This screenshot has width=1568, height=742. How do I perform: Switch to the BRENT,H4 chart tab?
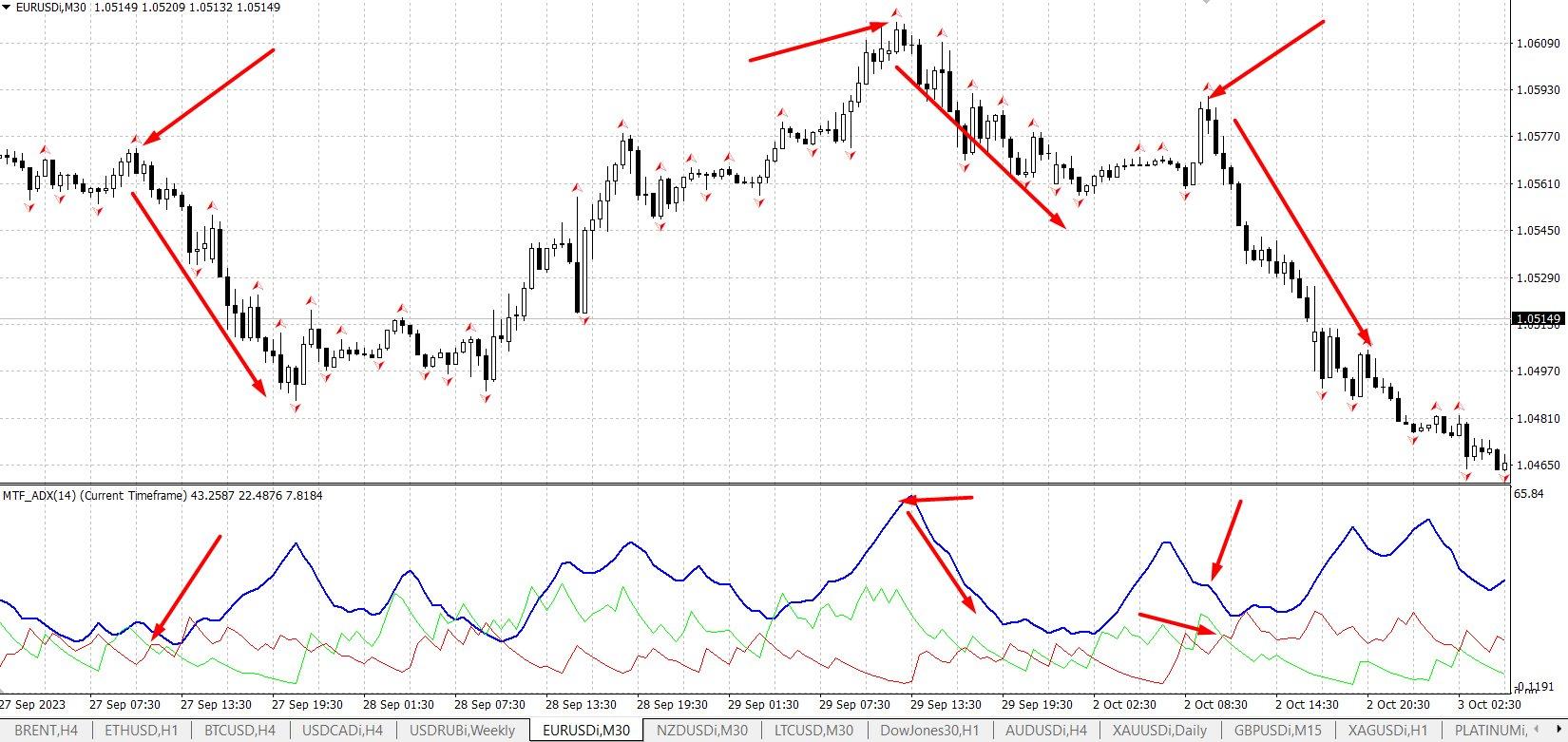click(x=48, y=731)
